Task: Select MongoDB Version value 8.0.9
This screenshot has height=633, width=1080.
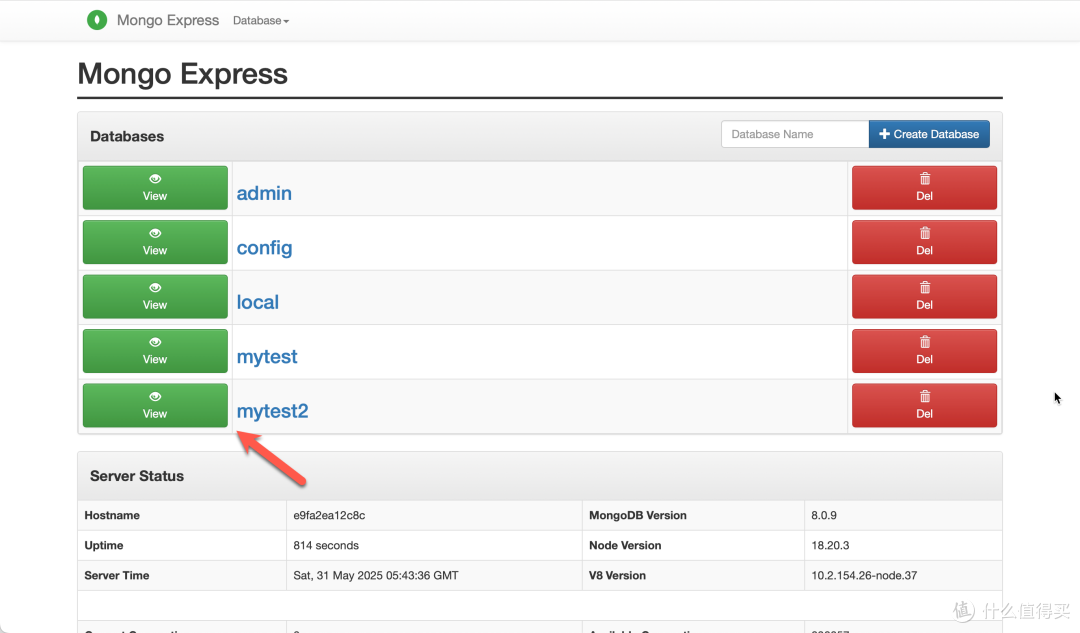Action: click(x=824, y=515)
